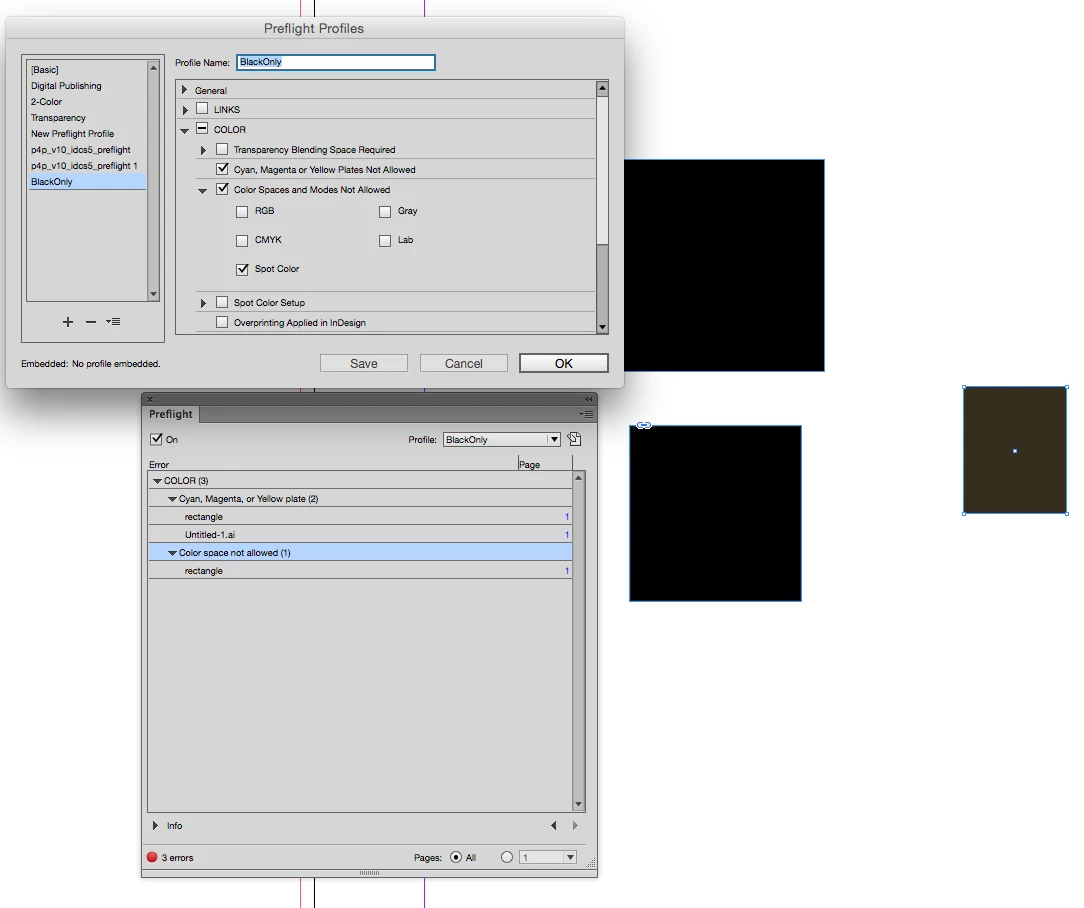Toggle the COLOR category checkbox
Image resolution: width=1084 pixels, height=908 pixels.
coord(202,129)
